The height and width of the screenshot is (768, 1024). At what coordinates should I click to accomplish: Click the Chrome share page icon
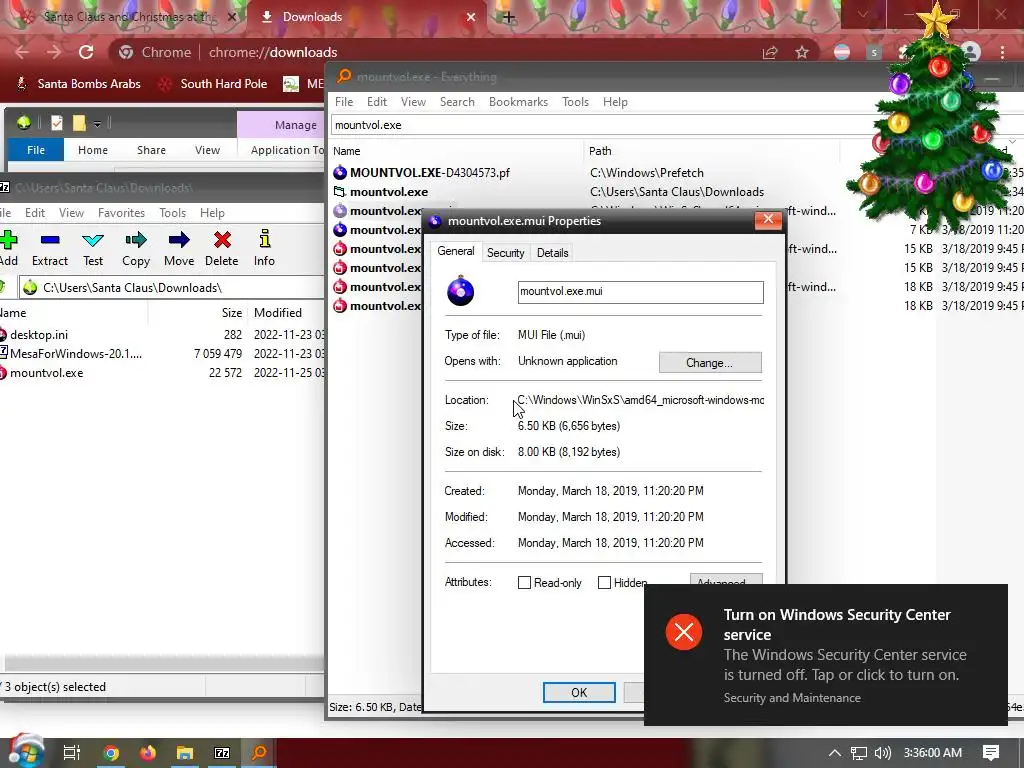(770, 52)
